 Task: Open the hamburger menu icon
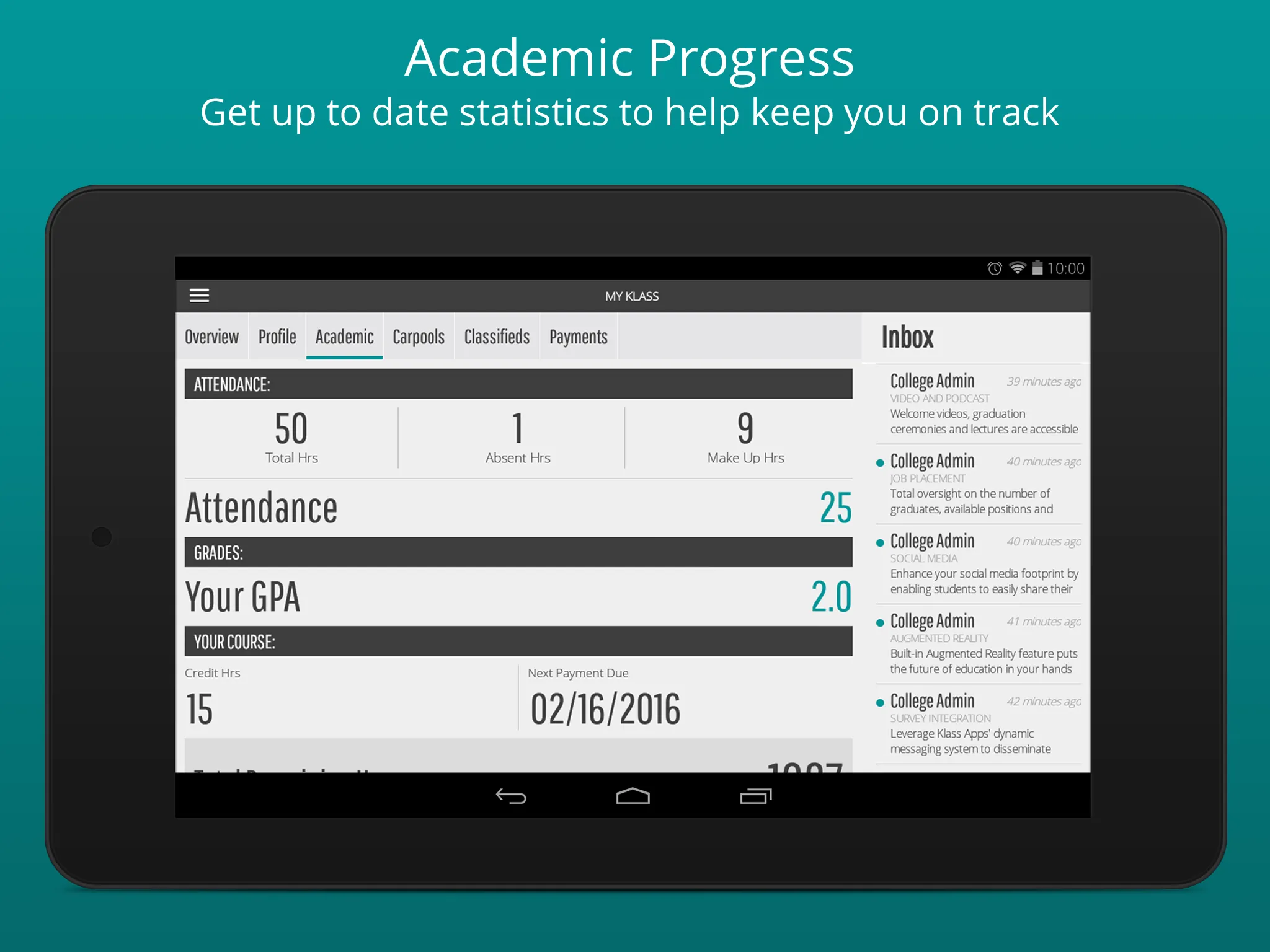(x=200, y=294)
